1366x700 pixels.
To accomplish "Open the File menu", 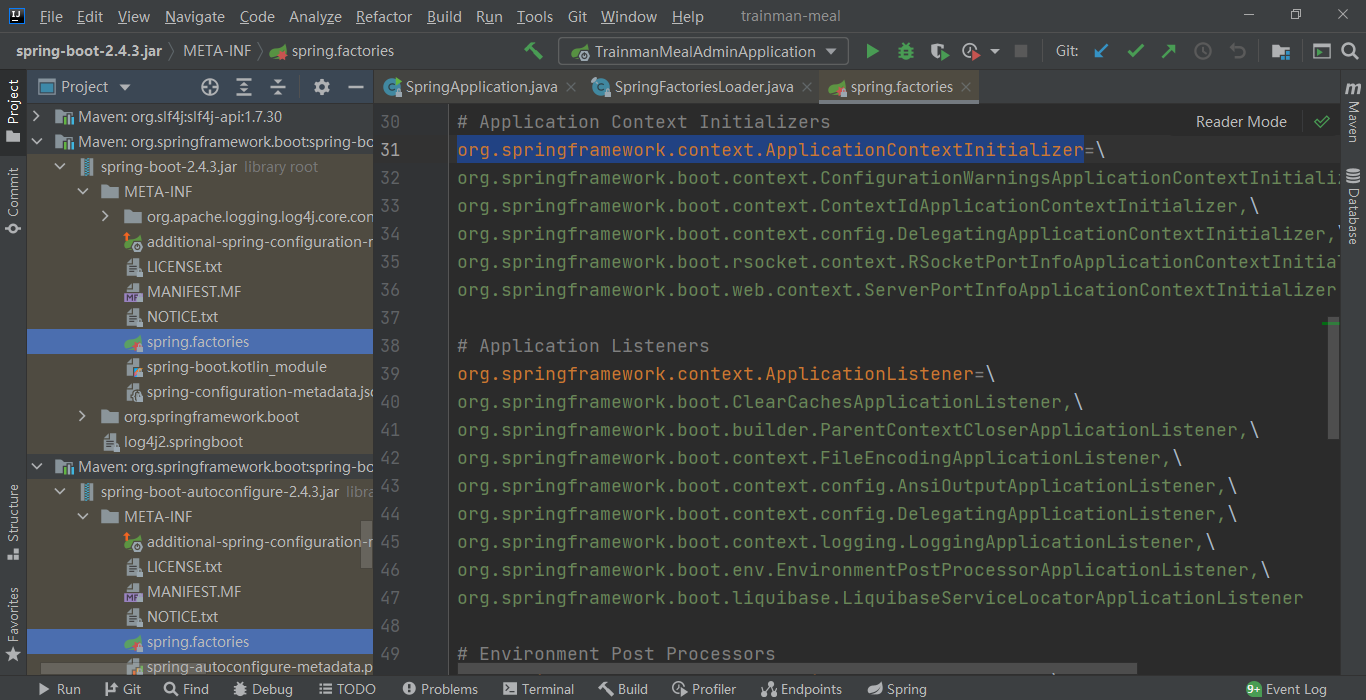I will pos(51,17).
